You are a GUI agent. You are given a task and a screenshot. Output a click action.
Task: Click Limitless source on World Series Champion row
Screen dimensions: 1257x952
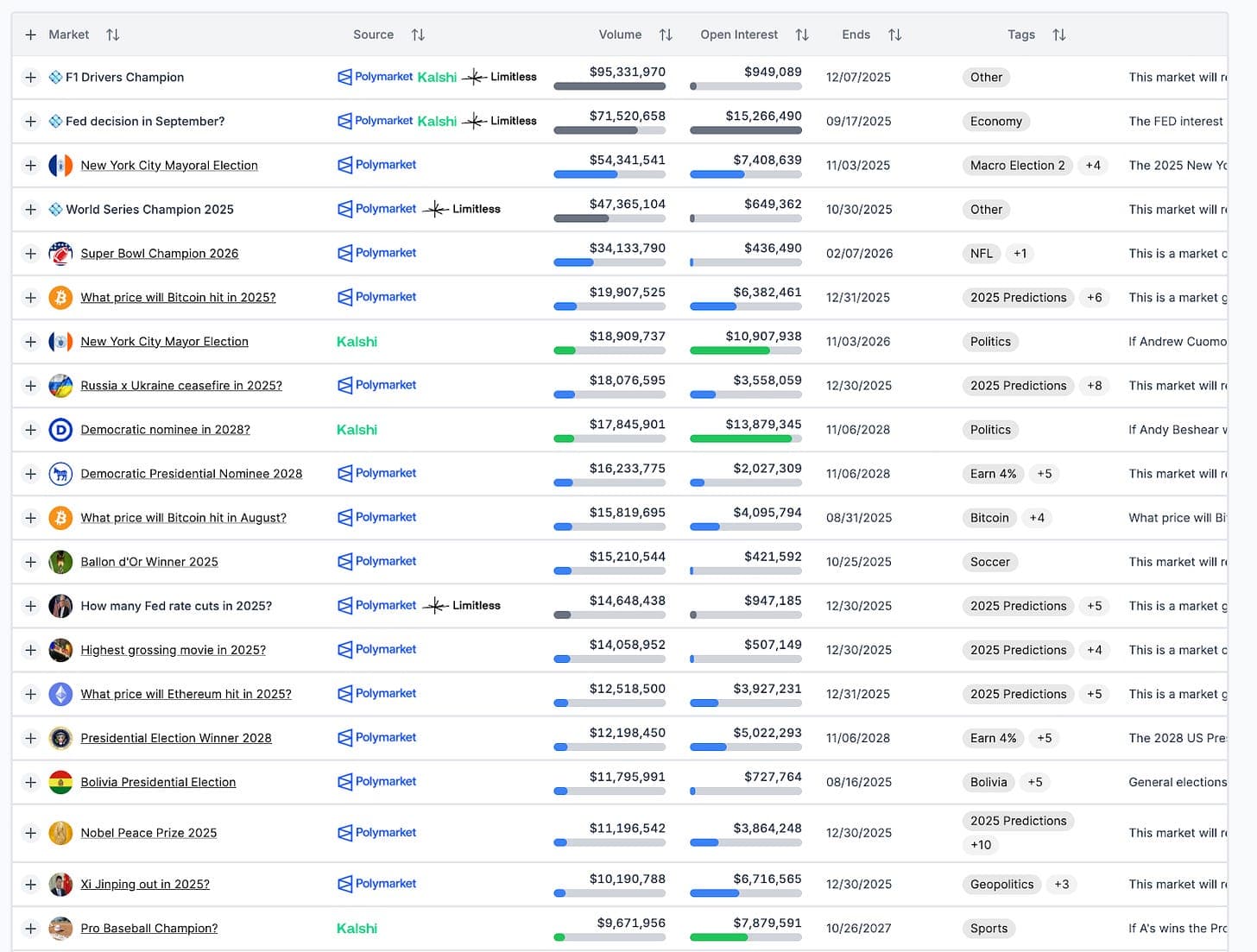[462, 209]
